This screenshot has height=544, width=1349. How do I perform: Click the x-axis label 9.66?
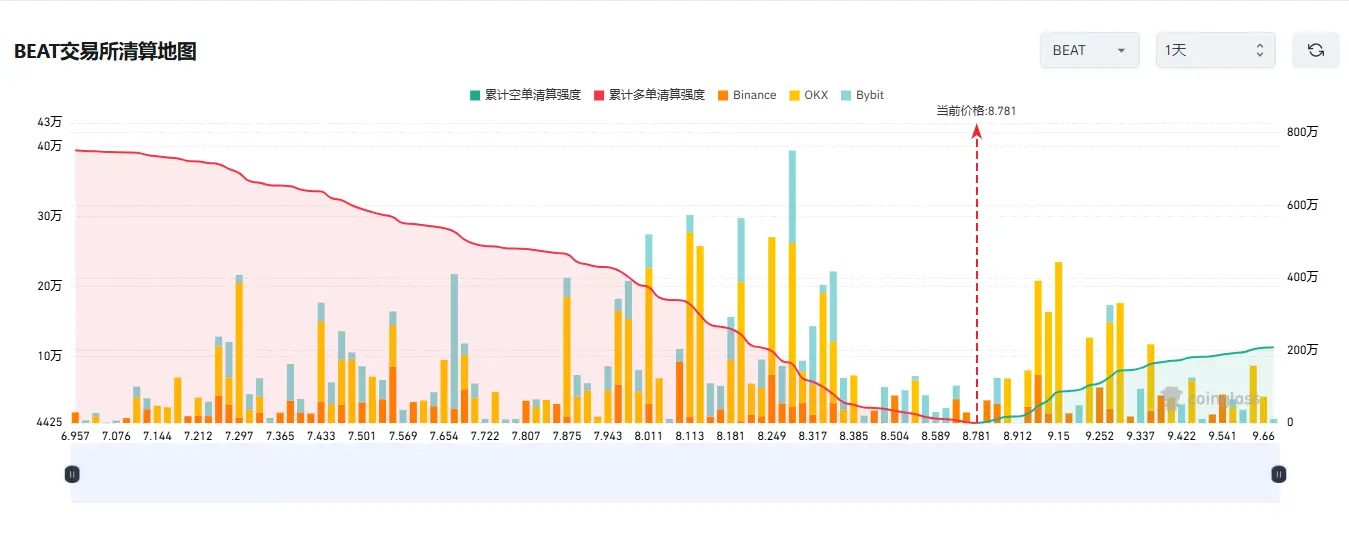[x=1263, y=436]
